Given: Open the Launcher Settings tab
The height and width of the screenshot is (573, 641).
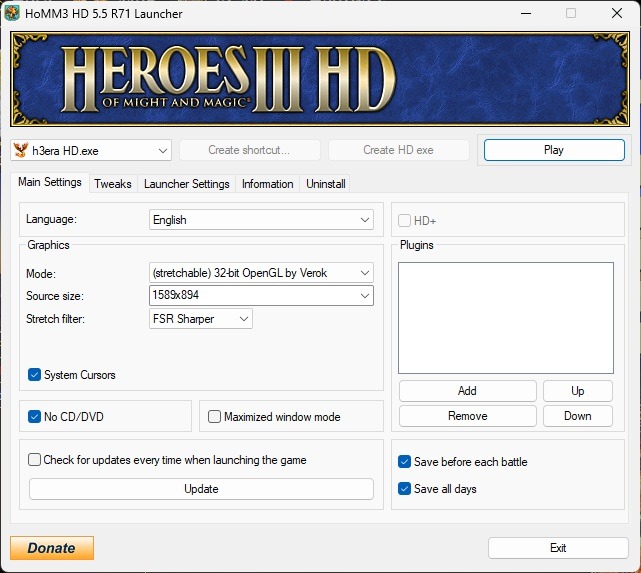Looking at the screenshot, I should (186, 184).
